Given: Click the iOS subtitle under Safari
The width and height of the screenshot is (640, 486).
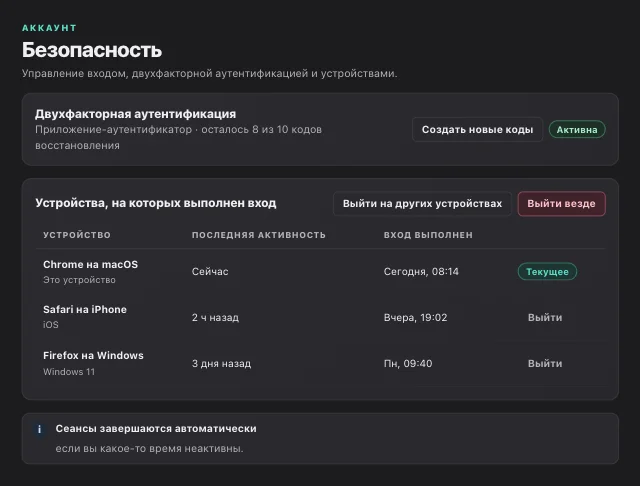Looking at the screenshot, I should pos(51,325).
